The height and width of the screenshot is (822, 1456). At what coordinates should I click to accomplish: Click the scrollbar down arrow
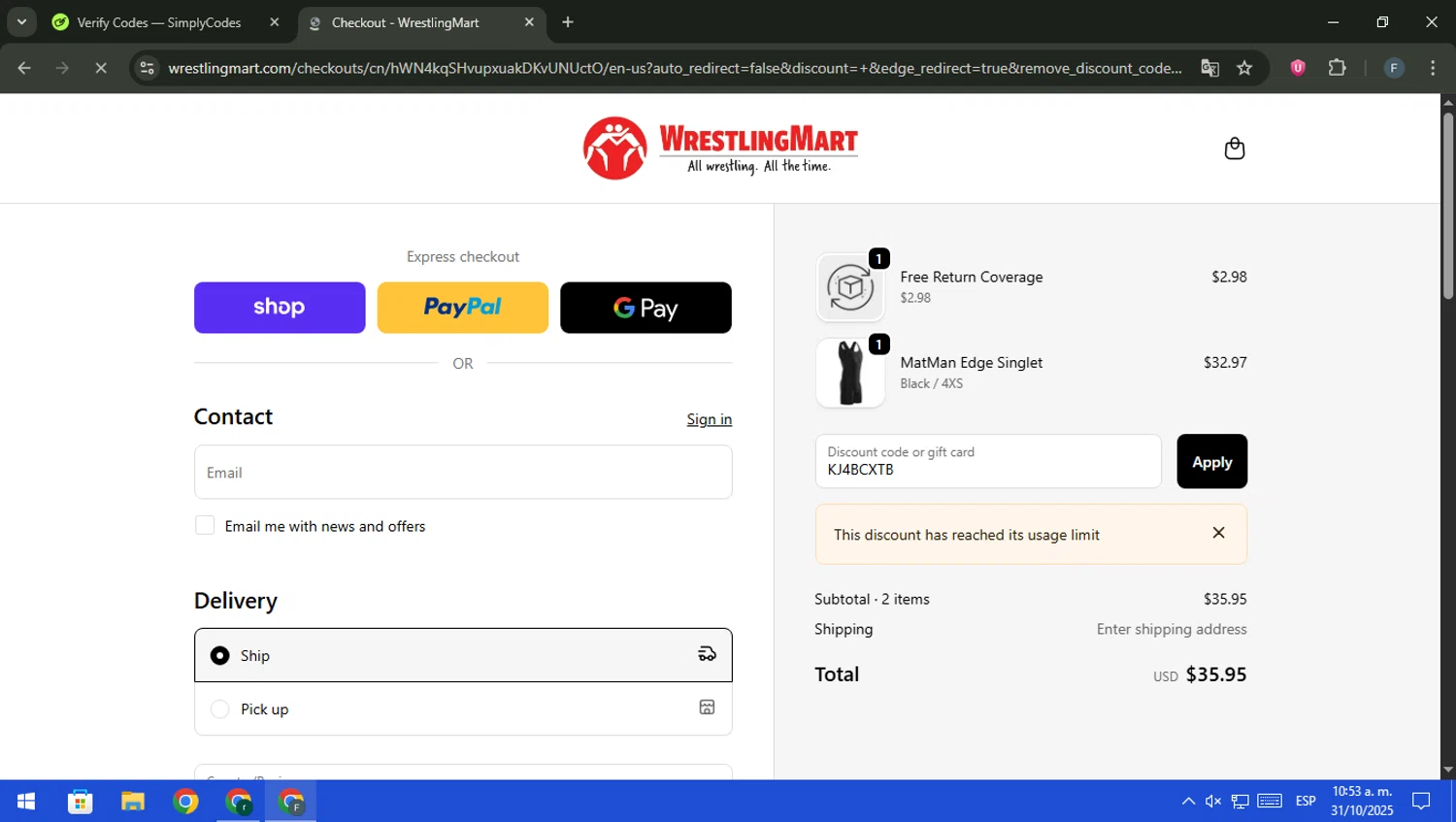tap(1447, 771)
